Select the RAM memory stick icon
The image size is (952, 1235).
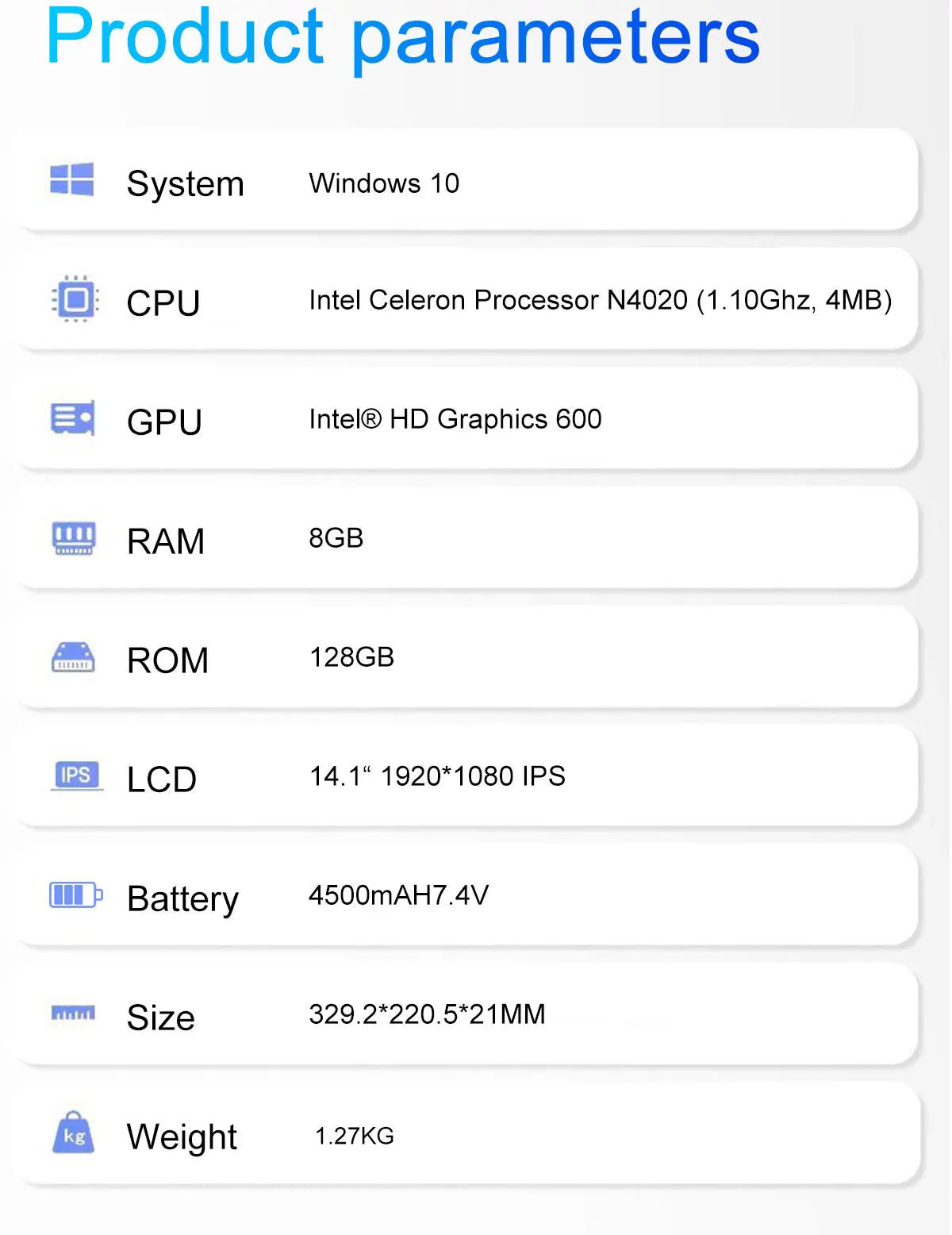75,538
